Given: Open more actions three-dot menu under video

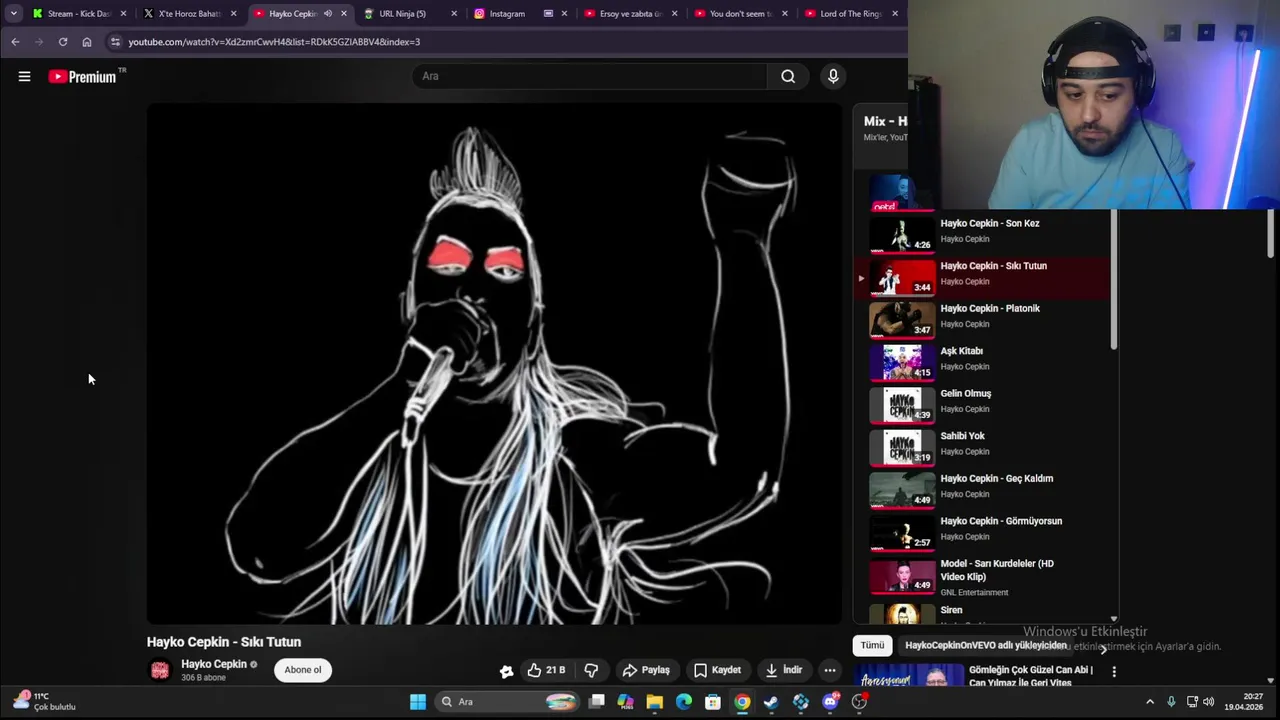Looking at the screenshot, I should (830, 670).
